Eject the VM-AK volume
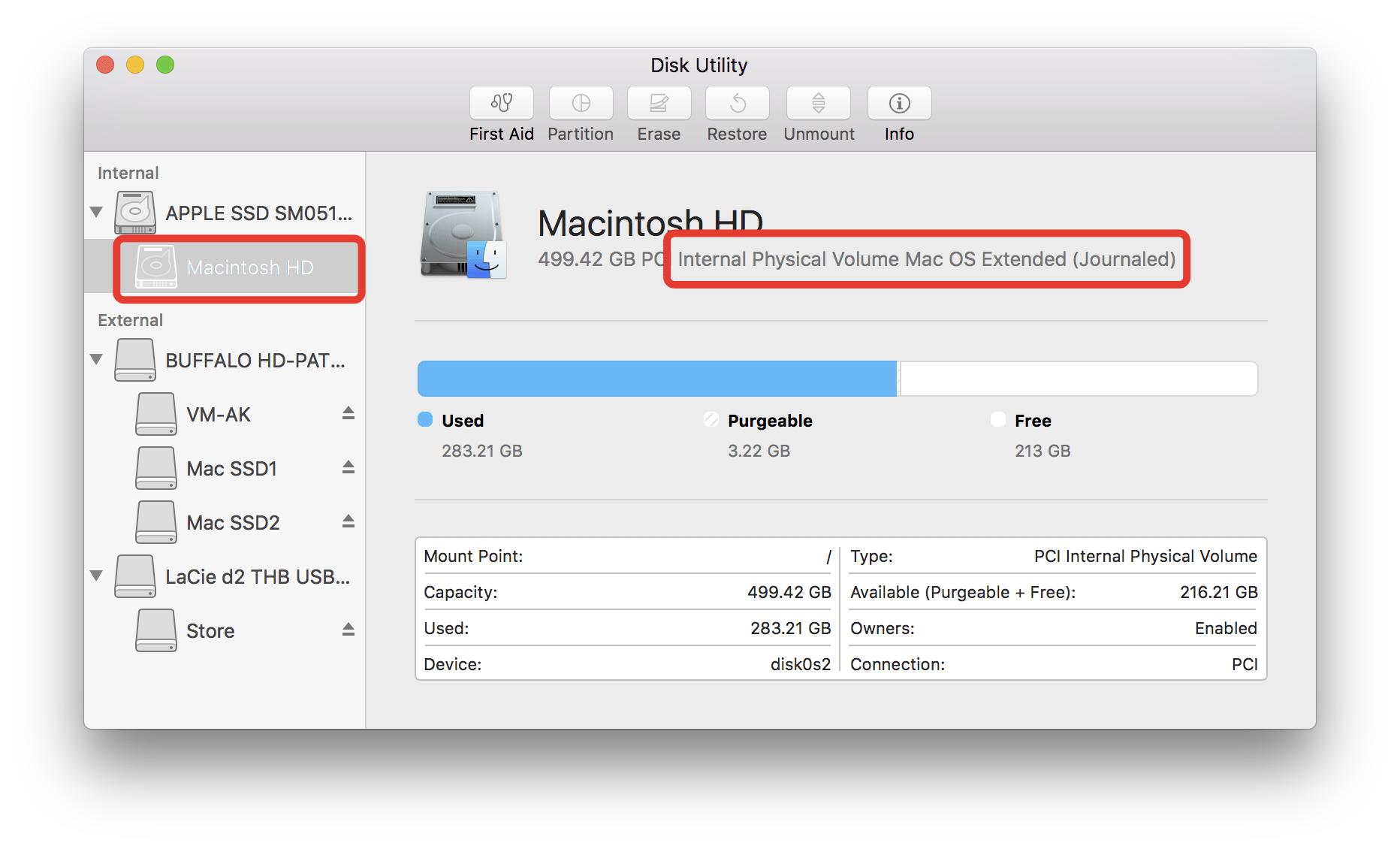 click(348, 413)
